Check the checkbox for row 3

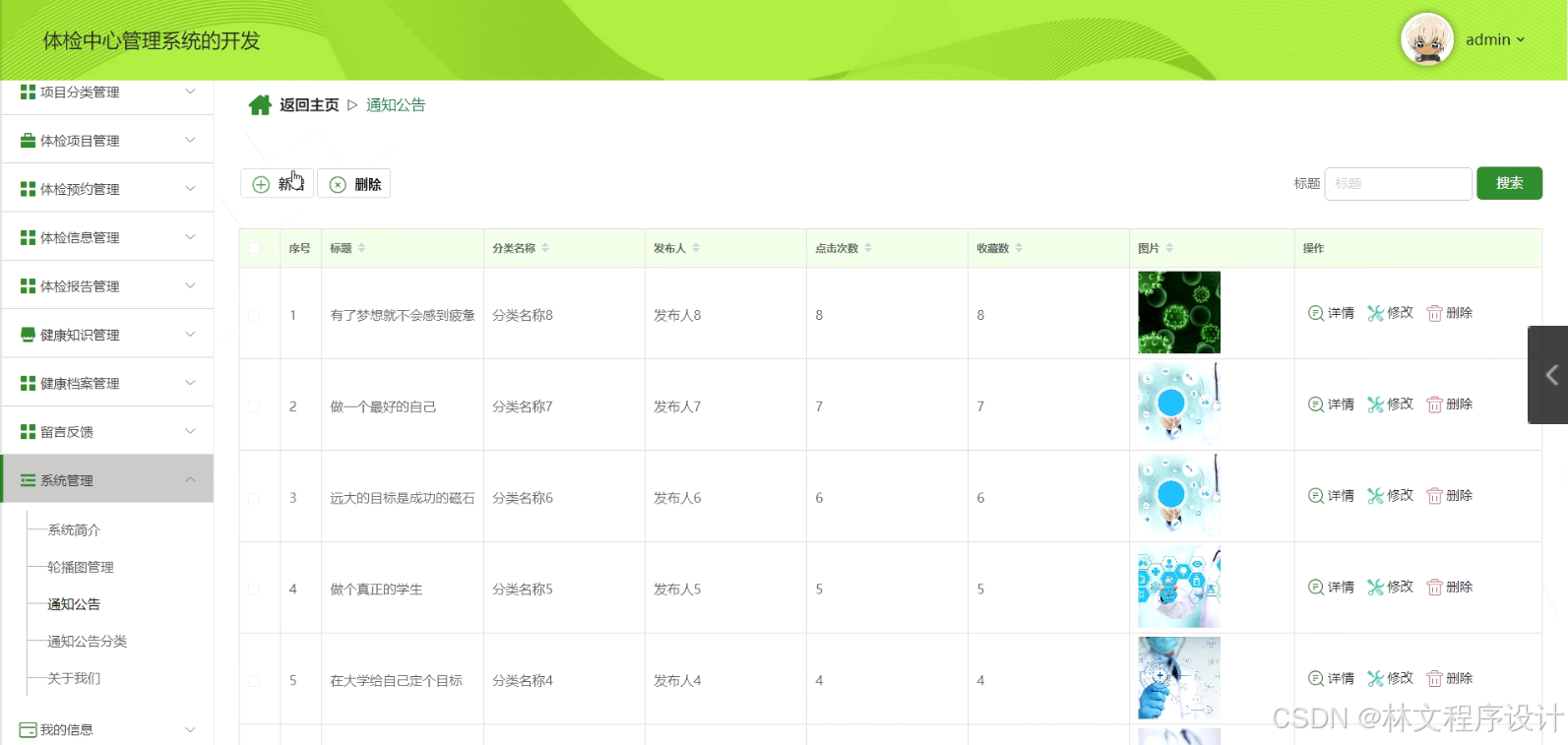point(254,499)
